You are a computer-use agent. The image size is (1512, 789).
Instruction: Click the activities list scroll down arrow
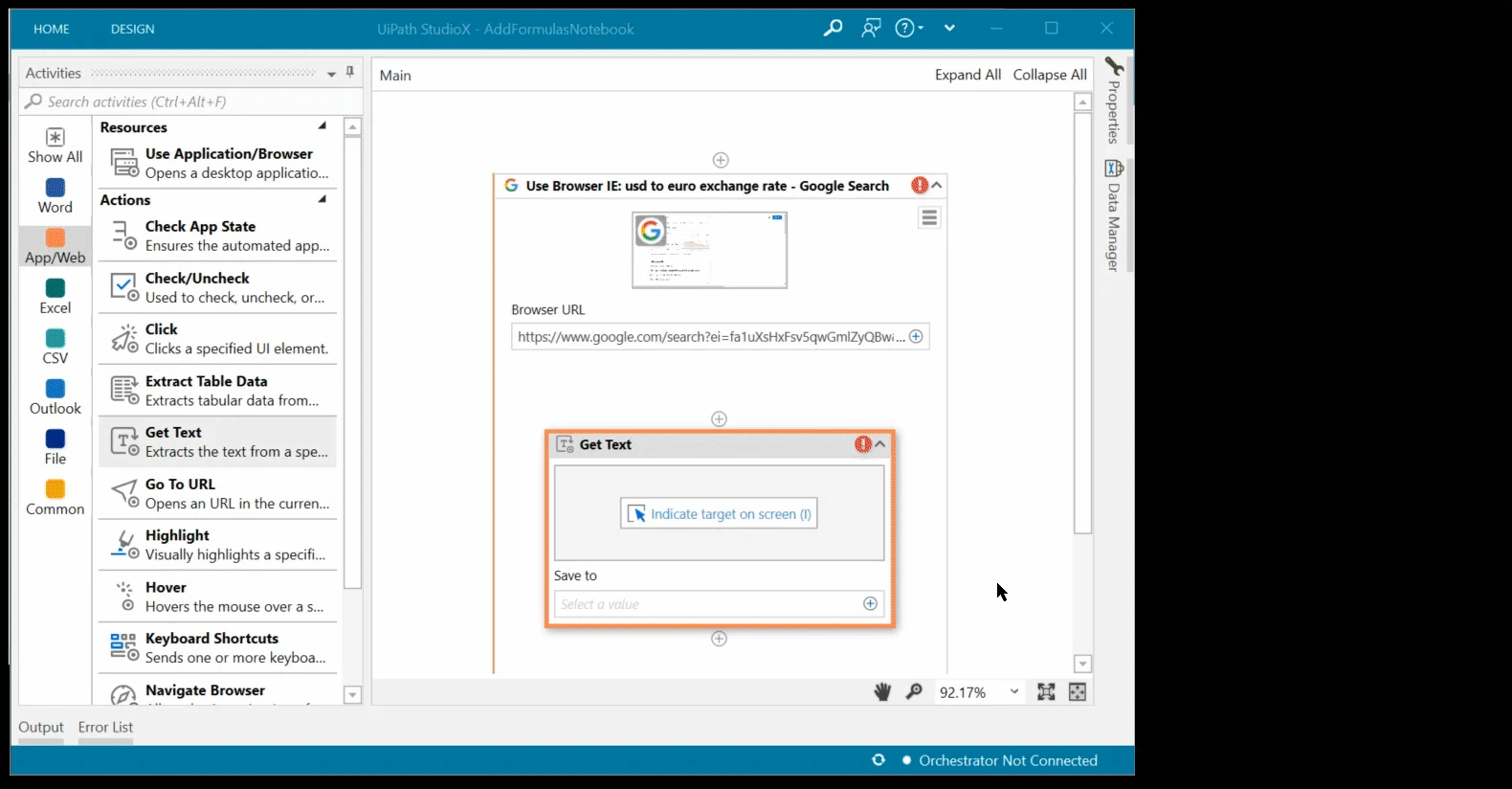(352, 695)
